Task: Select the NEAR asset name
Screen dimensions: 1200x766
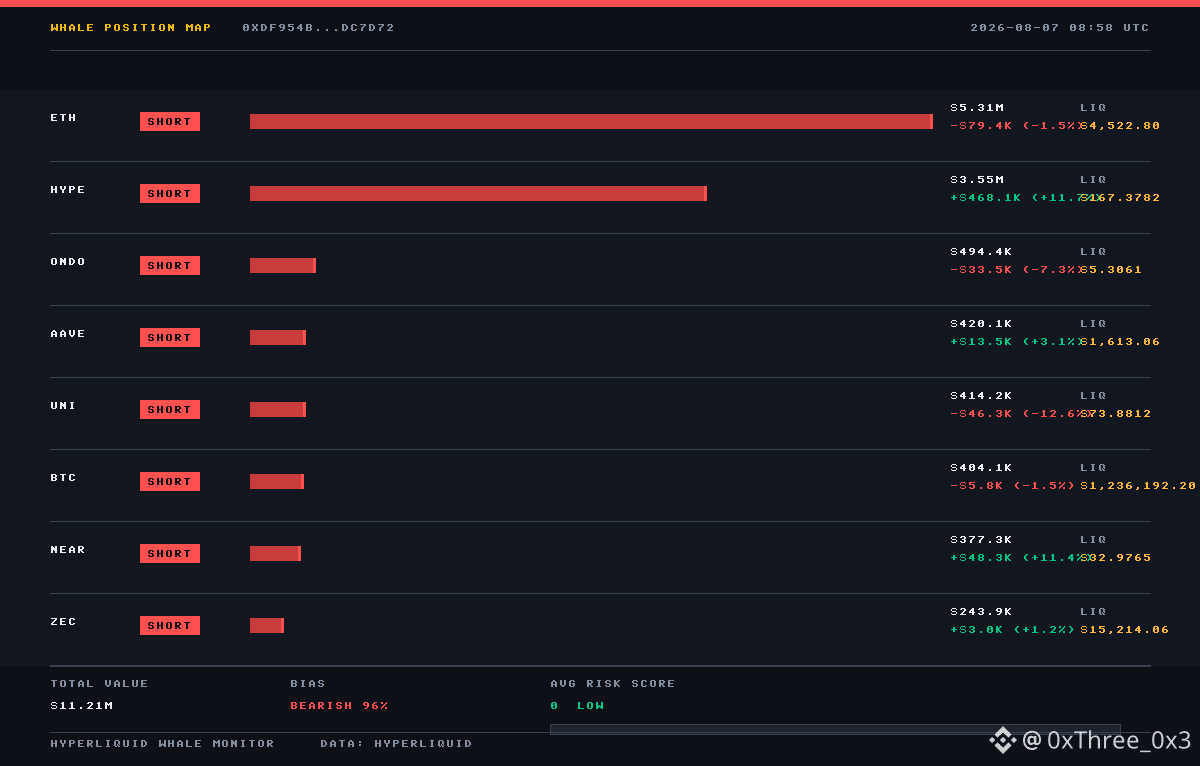Action: coord(68,550)
